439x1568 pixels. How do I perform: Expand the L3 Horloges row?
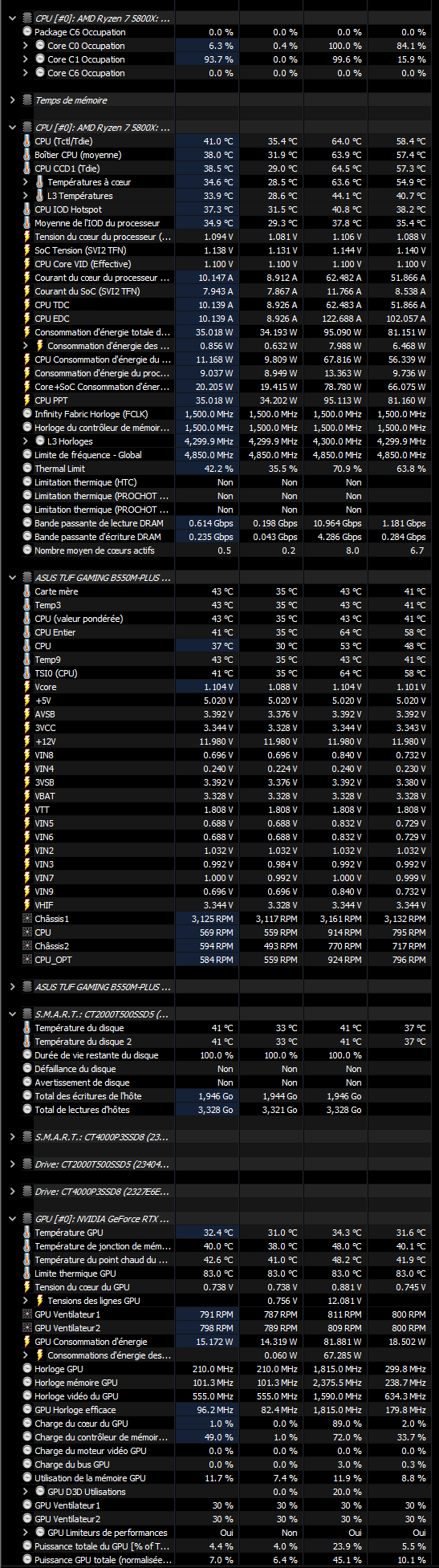[25, 441]
